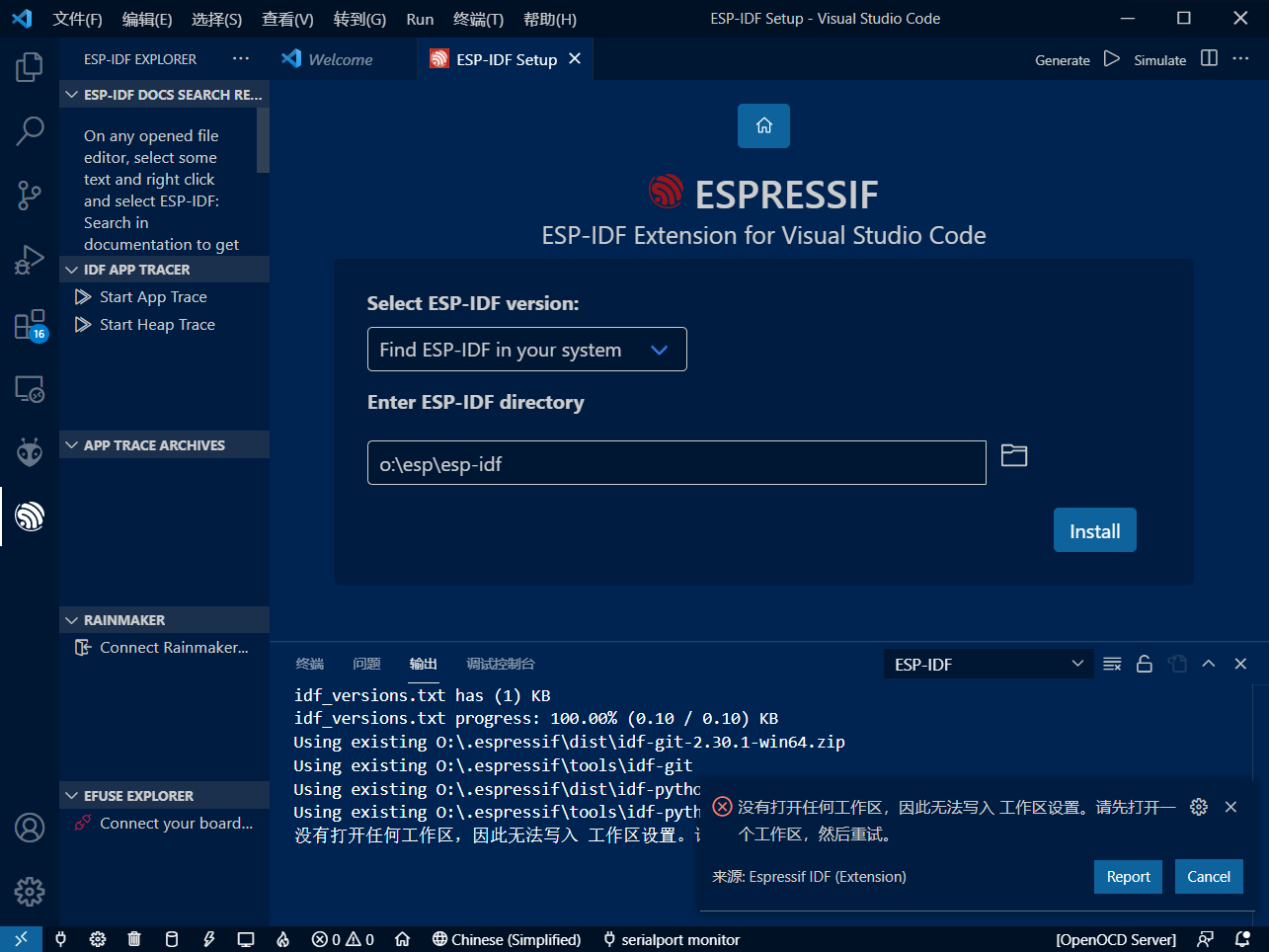The width and height of the screenshot is (1269, 952).
Task: Open the 帮助(H) menu
Action: pos(549,19)
